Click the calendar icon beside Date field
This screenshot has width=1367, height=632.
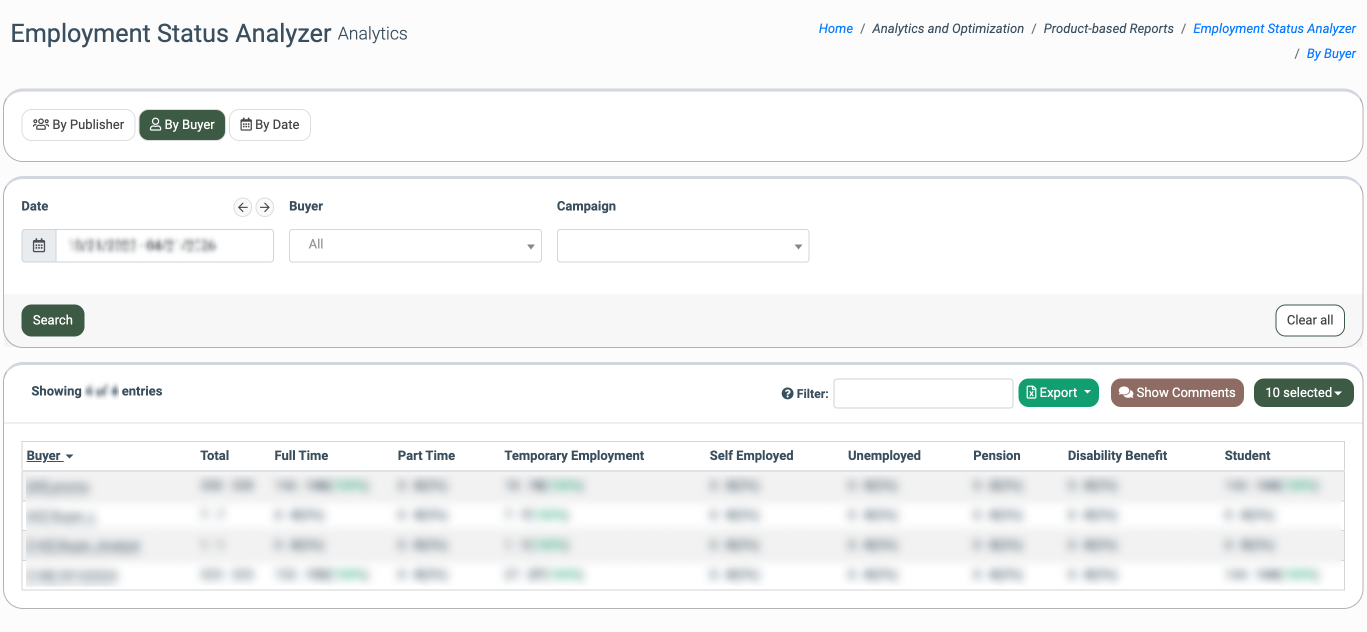[39, 246]
